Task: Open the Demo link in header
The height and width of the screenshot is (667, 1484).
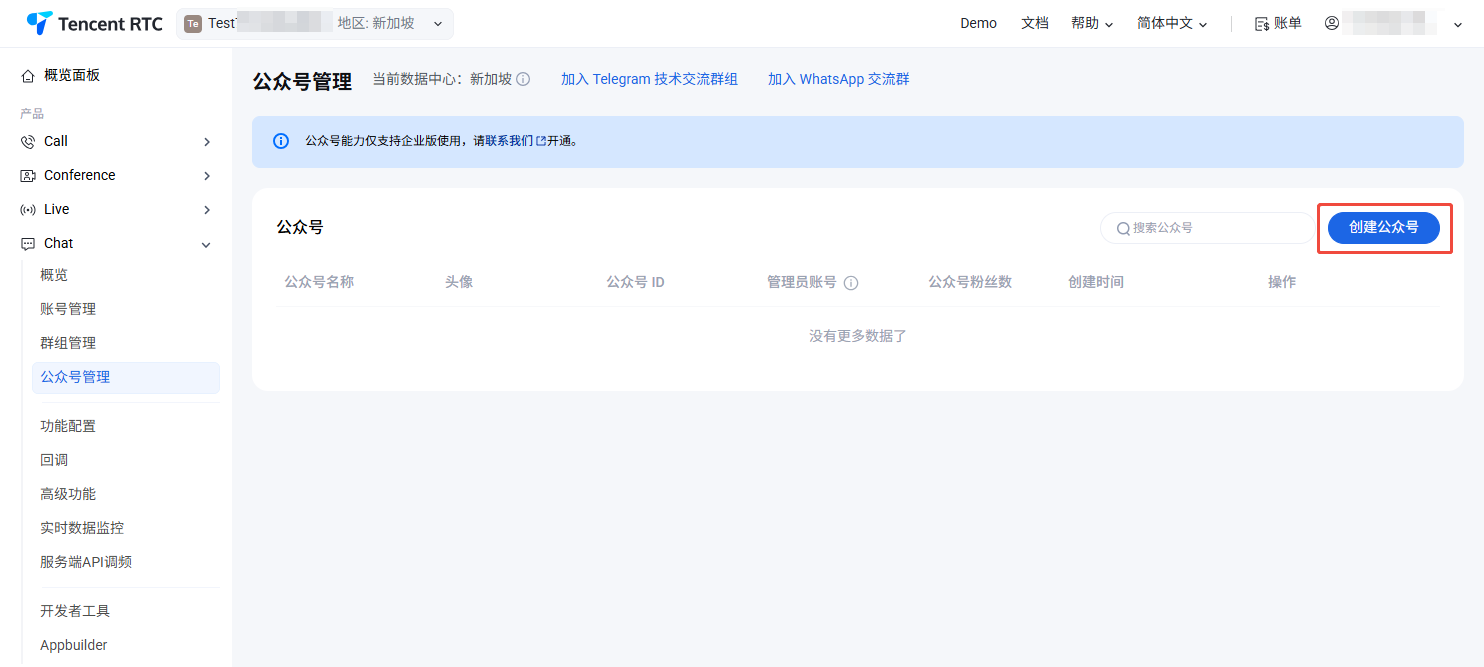Action: 978,23
